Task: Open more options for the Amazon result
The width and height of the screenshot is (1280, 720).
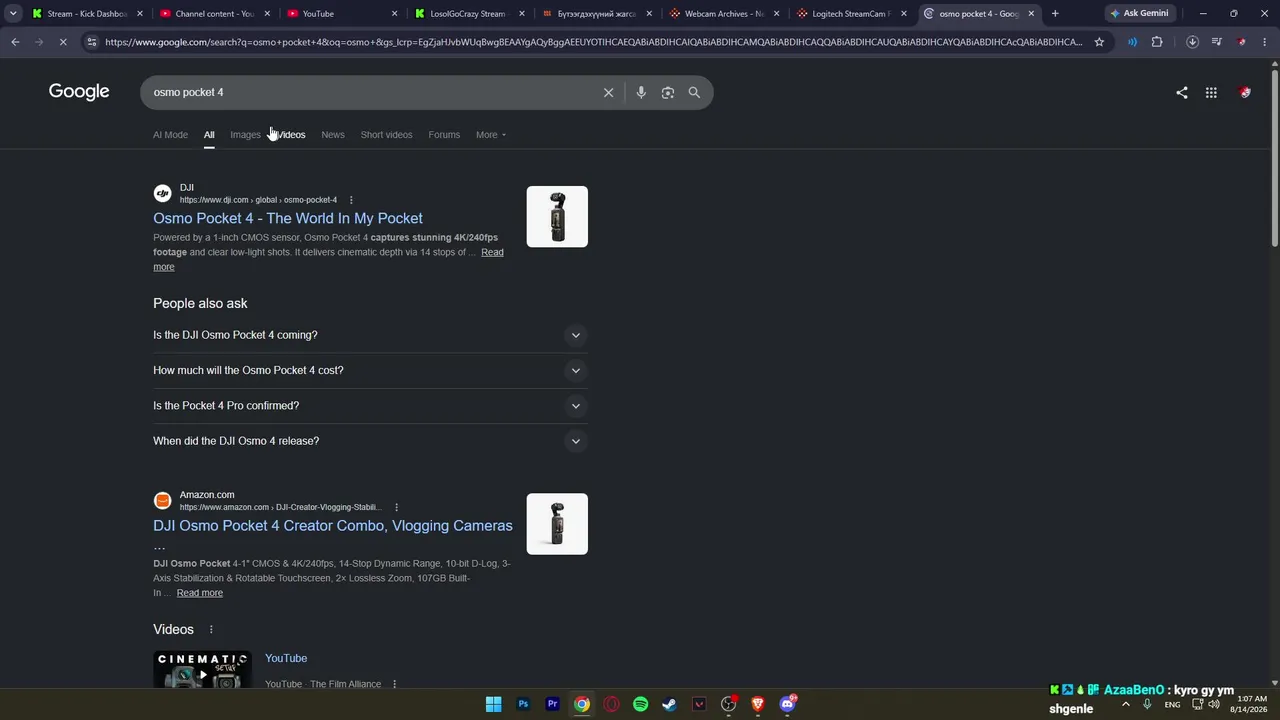Action: pyautogui.click(x=397, y=507)
